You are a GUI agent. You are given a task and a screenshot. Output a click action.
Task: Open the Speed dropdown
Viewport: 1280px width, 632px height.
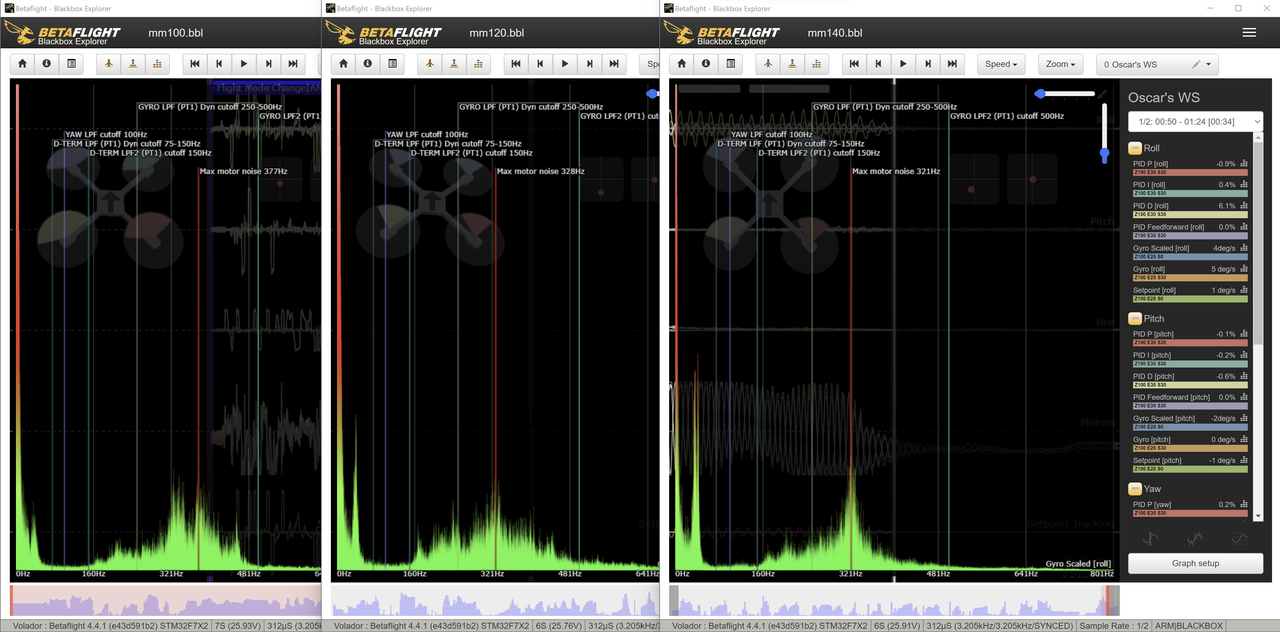(x=1002, y=64)
